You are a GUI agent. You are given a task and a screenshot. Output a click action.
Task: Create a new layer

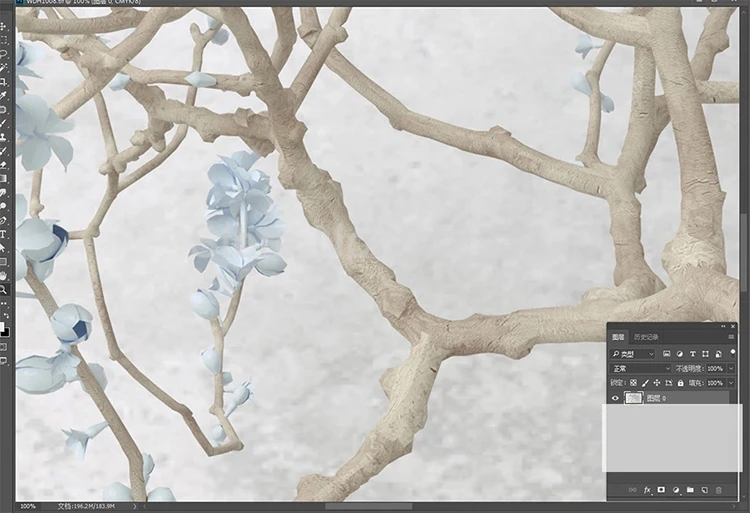point(705,490)
